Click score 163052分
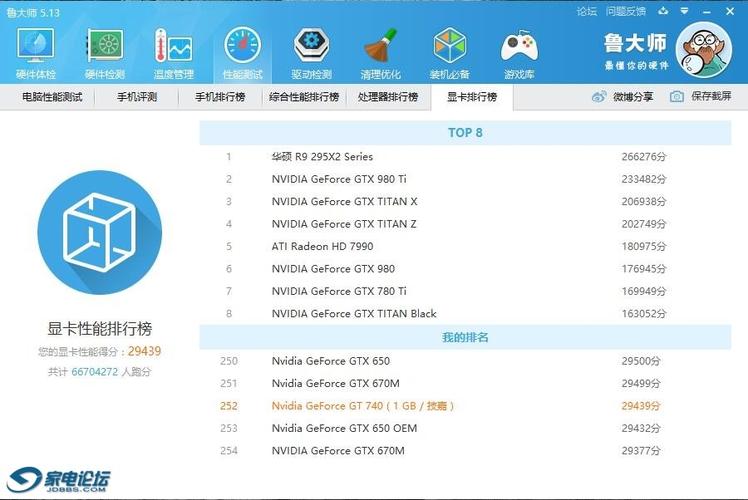 (x=644, y=313)
